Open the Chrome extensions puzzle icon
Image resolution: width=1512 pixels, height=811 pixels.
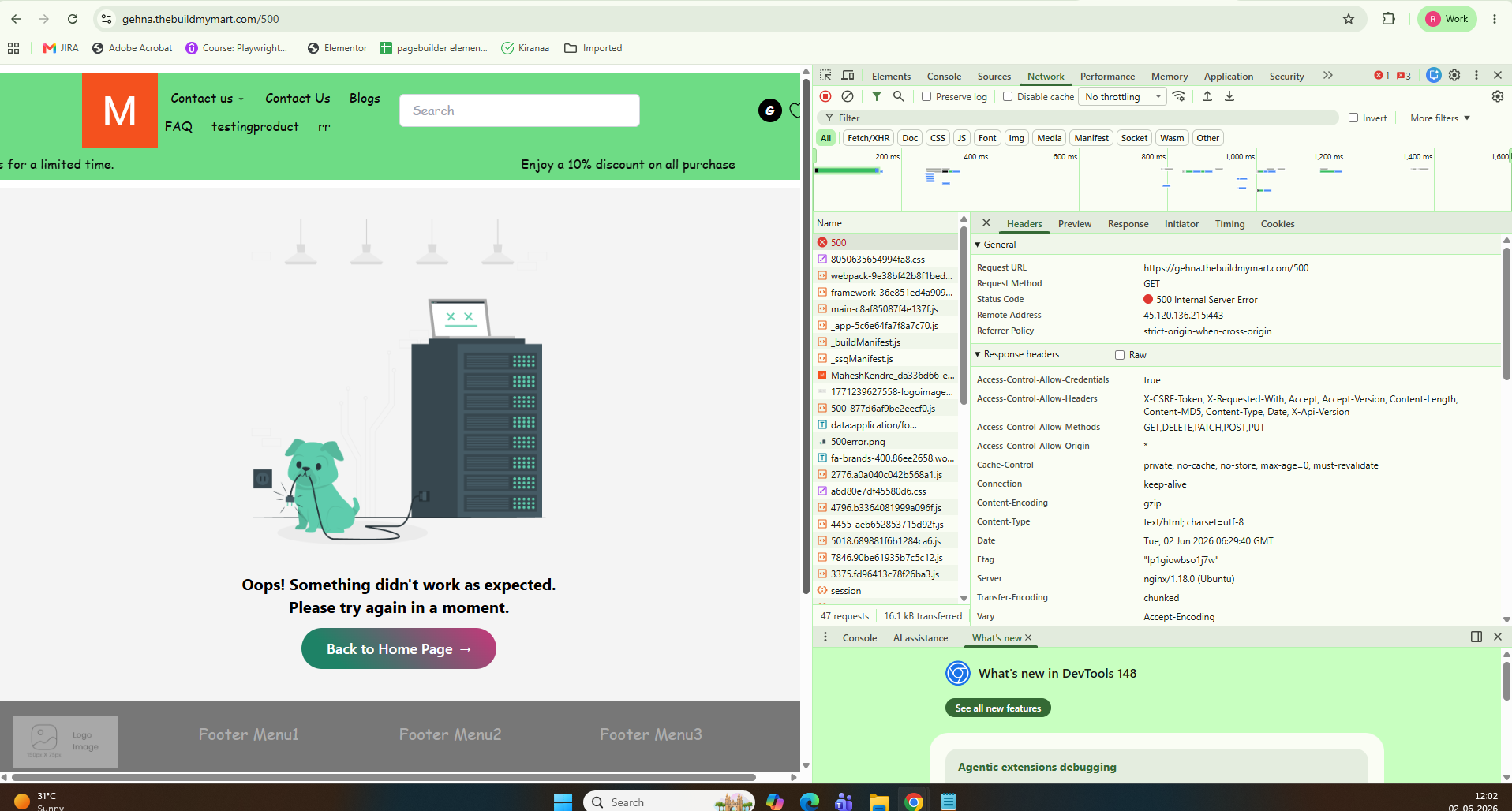click(x=1389, y=19)
